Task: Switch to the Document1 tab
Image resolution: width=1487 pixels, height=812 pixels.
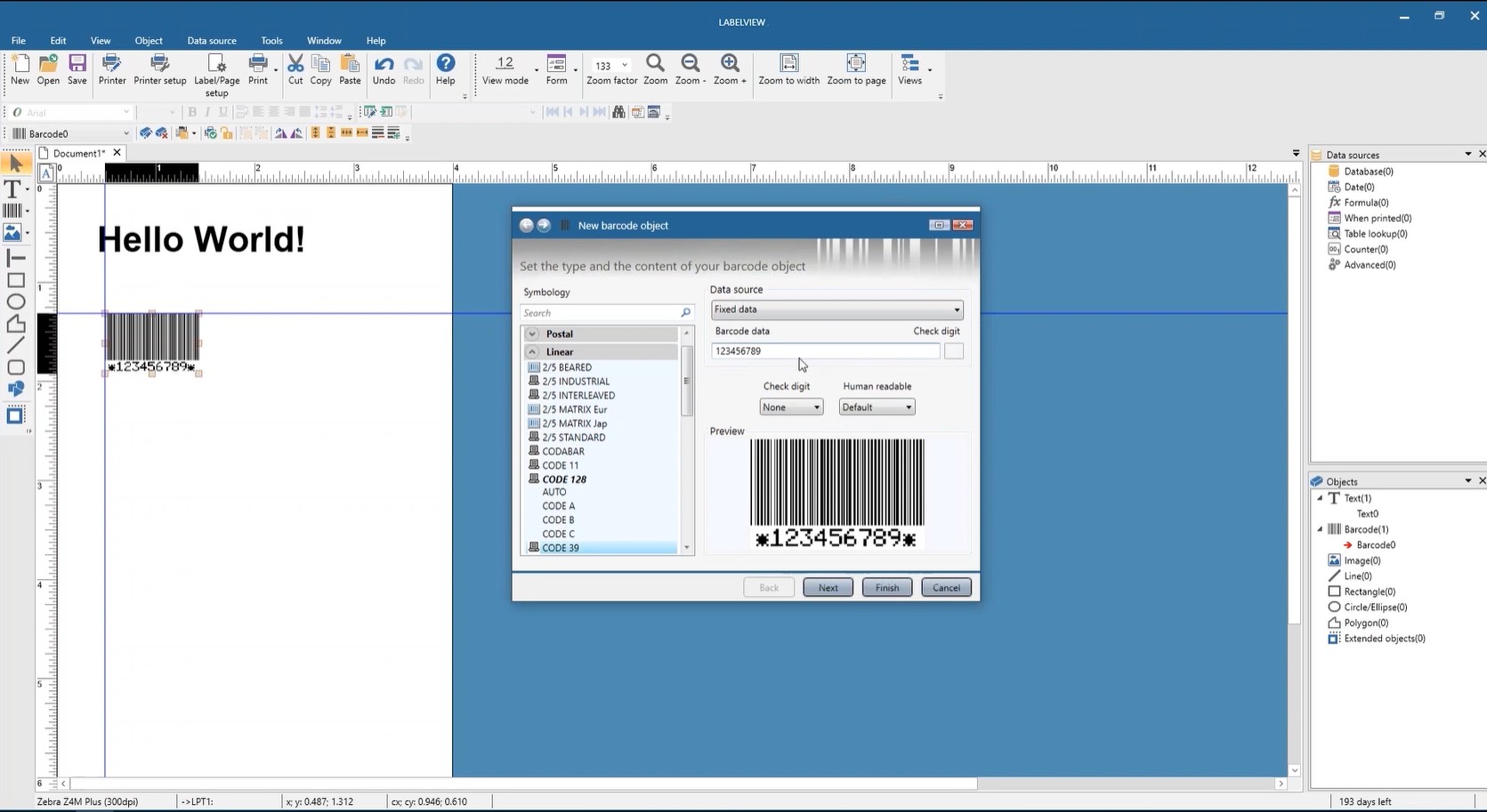Action: 78,152
